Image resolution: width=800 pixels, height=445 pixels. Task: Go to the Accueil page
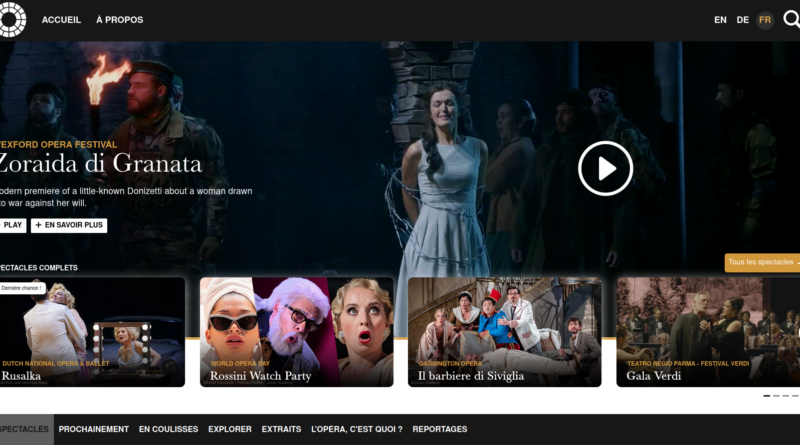coord(61,20)
